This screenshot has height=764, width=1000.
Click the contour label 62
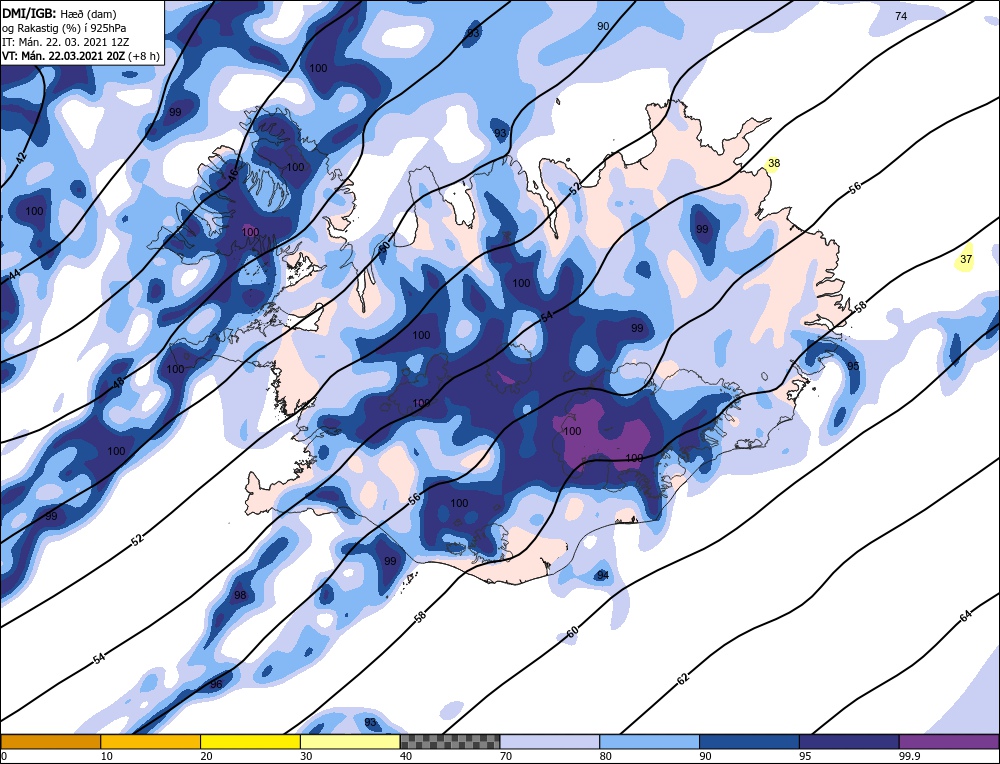682,679
